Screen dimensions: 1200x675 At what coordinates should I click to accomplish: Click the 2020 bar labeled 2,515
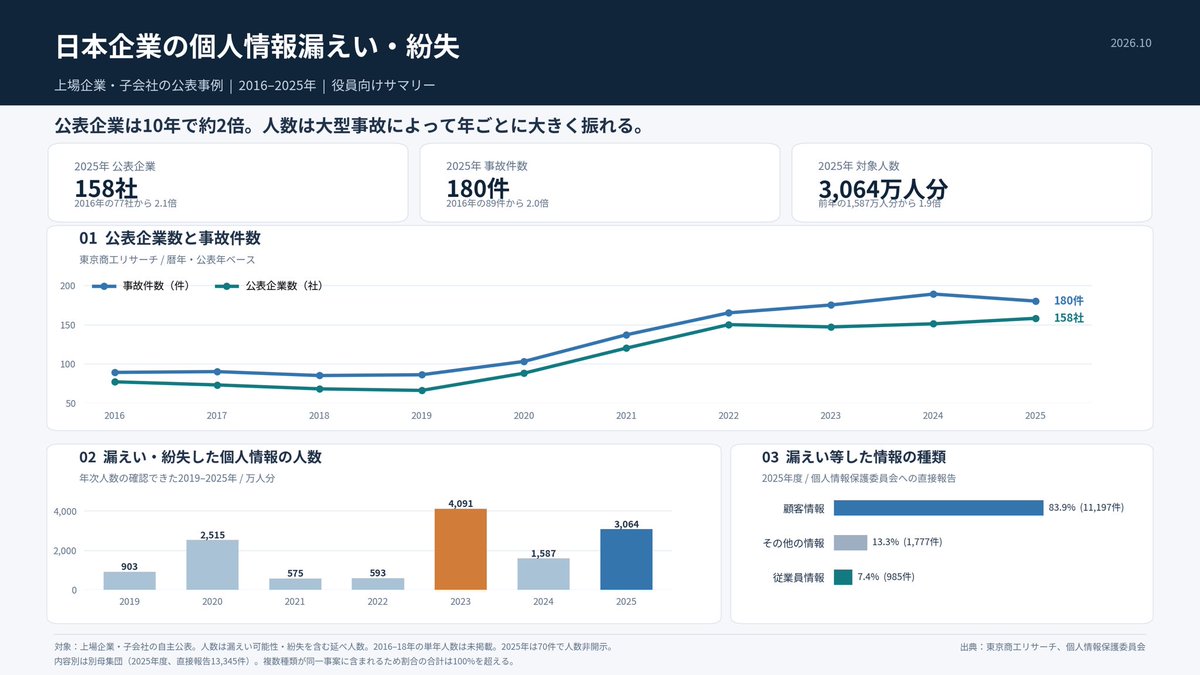tap(212, 565)
